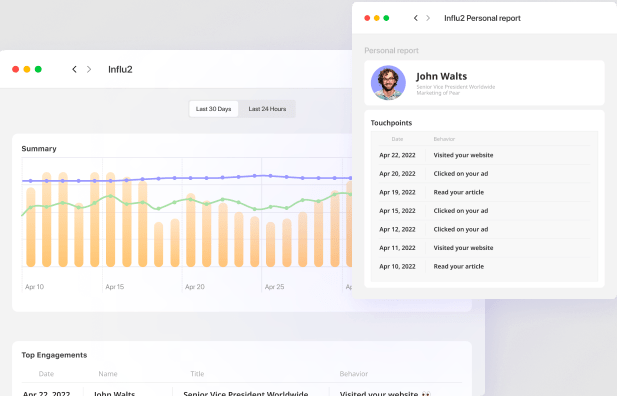Viewport: 617px width, 396px height.
Task: Click 'Clicked on your ad' for Apr 15
Action: [x=461, y=211]
